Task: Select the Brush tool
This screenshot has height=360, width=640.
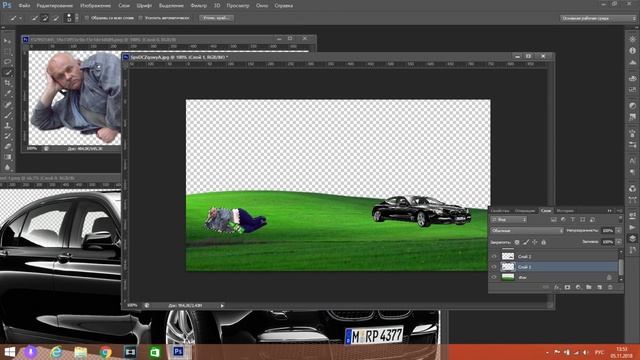Action: [x=7, y=115]
